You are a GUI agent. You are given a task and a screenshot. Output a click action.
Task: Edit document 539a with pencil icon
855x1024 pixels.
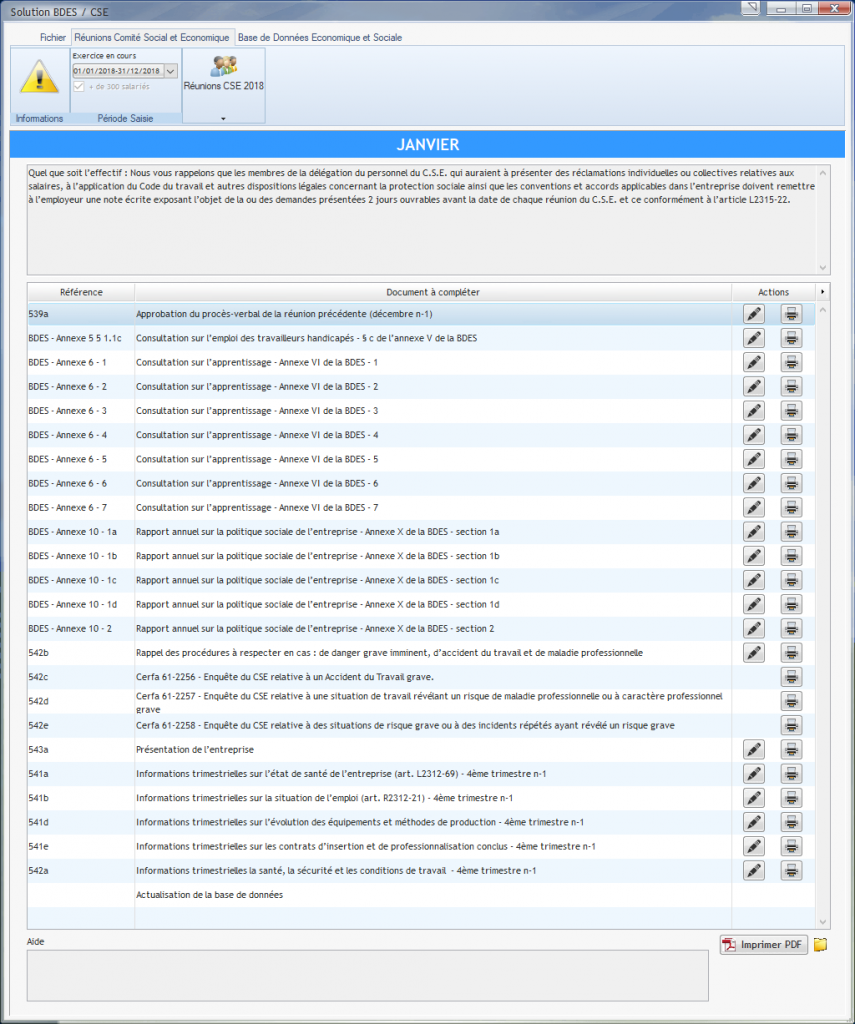click(754, 313)
